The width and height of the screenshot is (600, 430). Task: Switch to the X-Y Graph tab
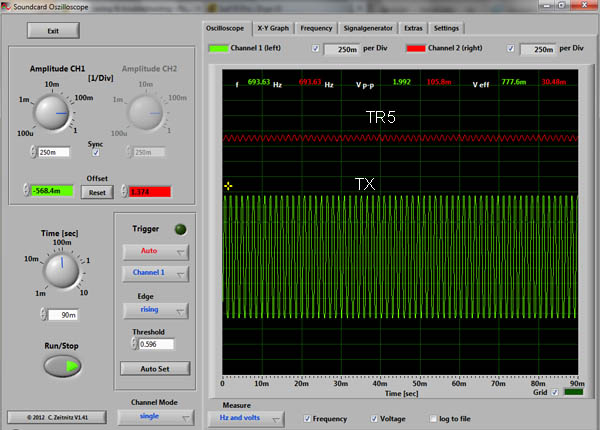tap(273, 28)
